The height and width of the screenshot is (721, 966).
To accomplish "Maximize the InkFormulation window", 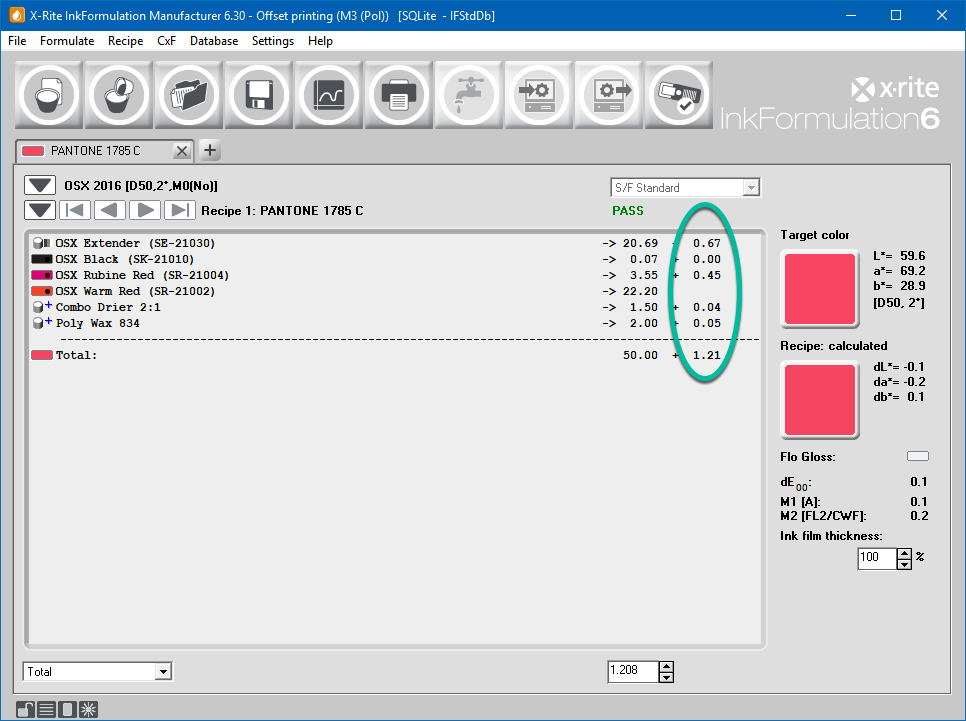I will (x=896, y=15).
